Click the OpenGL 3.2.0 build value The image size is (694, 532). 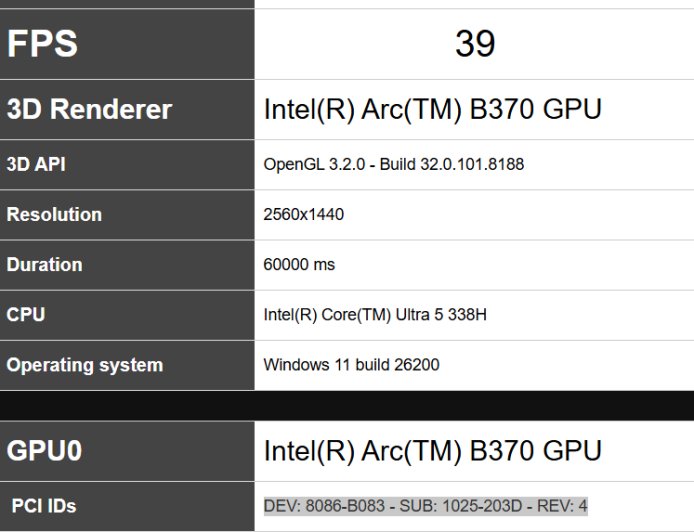tap(393, 164)
